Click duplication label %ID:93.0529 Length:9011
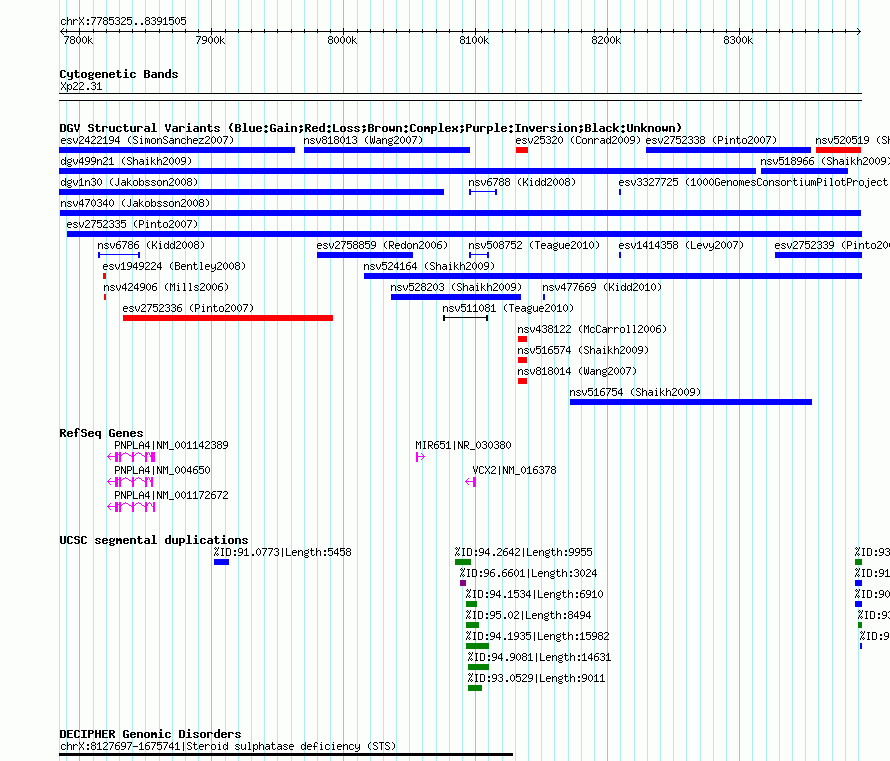This screenshot has height=761, width=890. (x=536, y=678)
